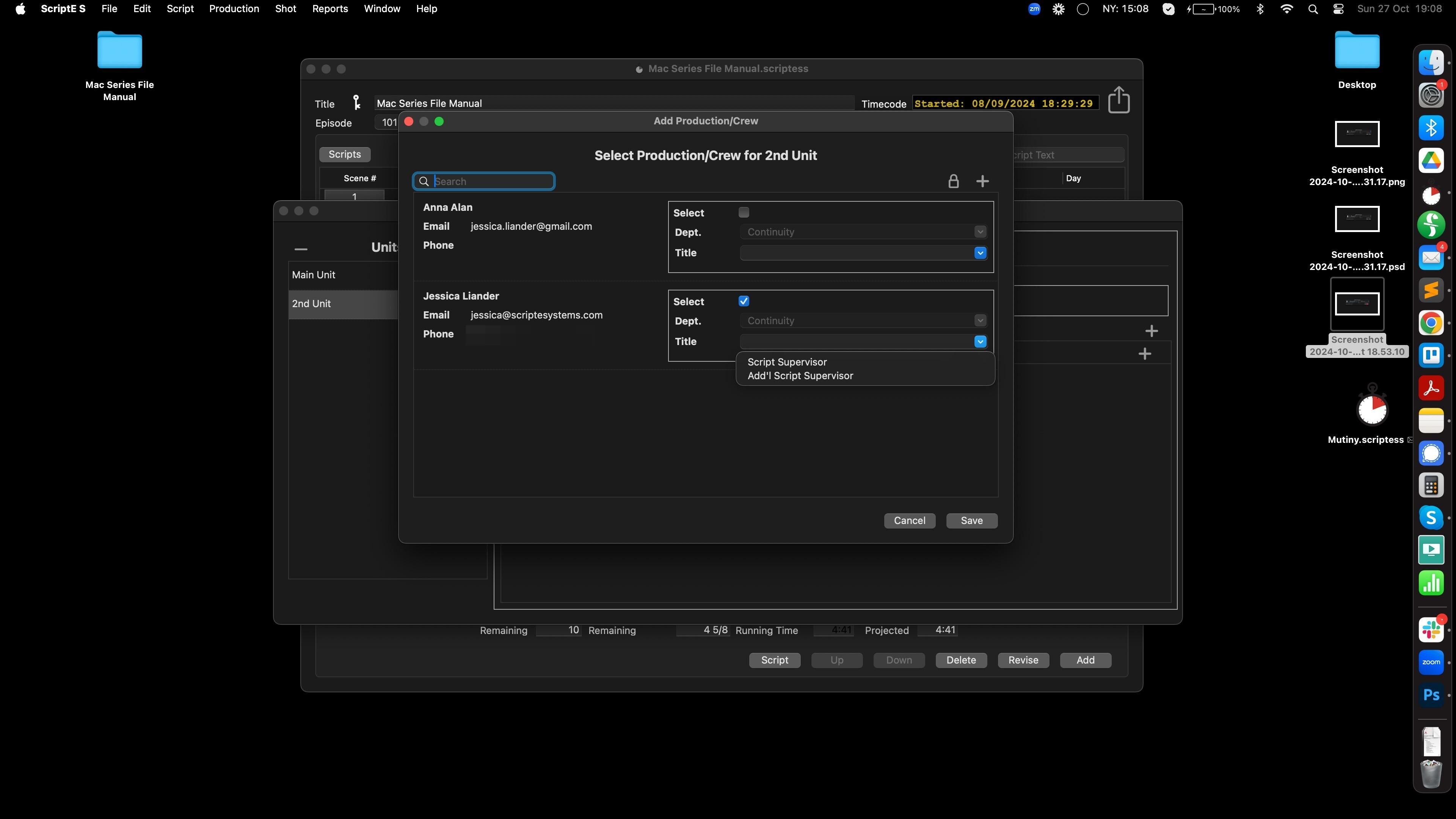This screenshot has width=1456, height=819.
Task: Open Dept. dropdown for Anna Alan
Action: tap(980, 232)
